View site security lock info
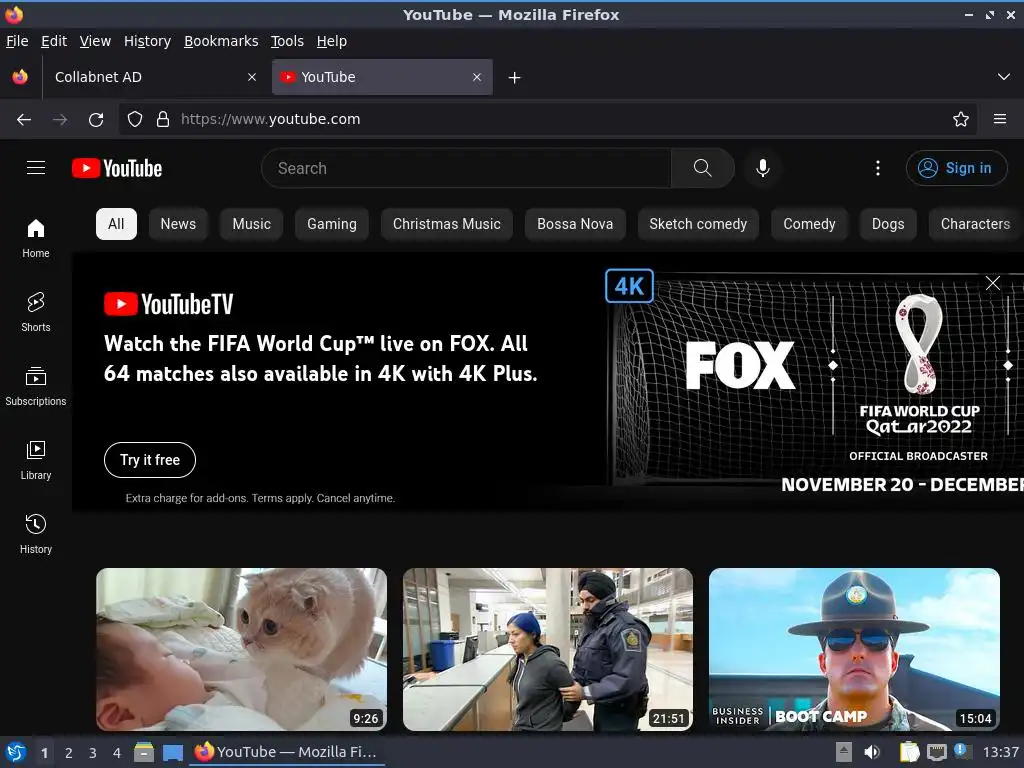Screen dimensions: 1024x768 coord(163,120)
